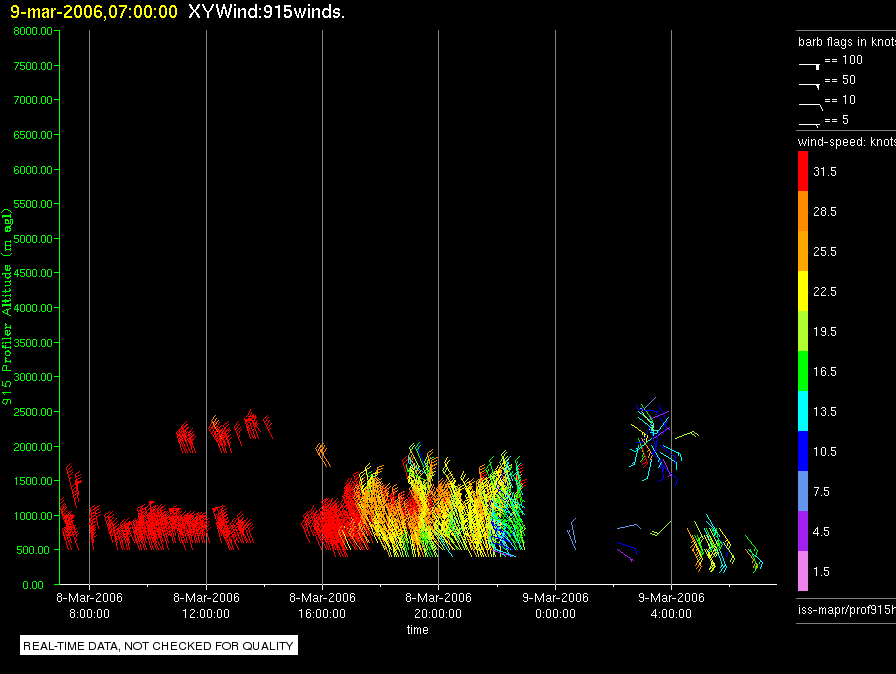896x674 pixels.
Task: Click the 'wind-speed: knots' legend heading
Action: pyautogui.click(x=847, y=142)
